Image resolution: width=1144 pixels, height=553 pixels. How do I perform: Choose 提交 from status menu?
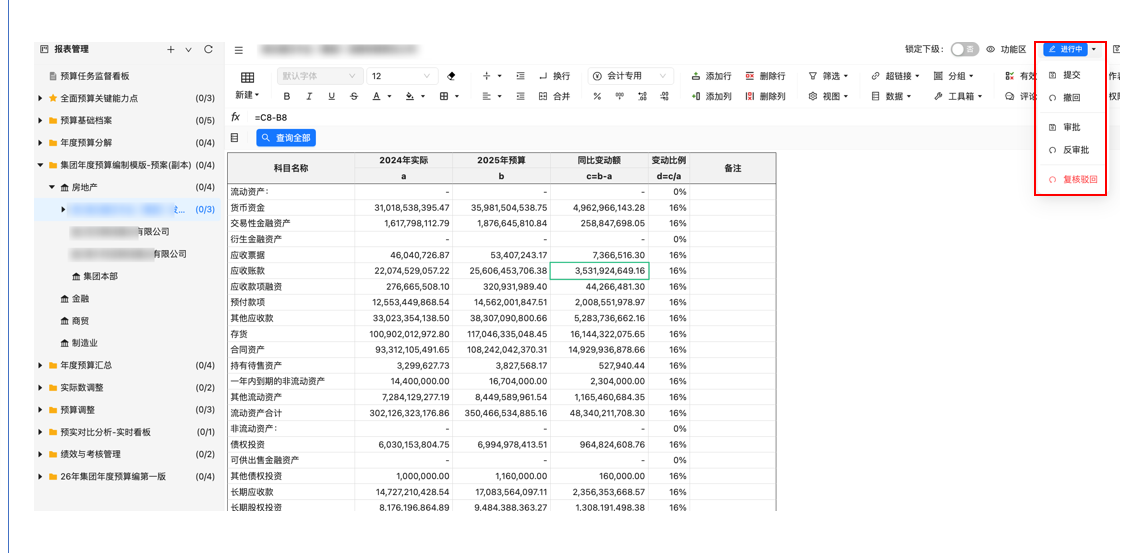pos(1071,75)
